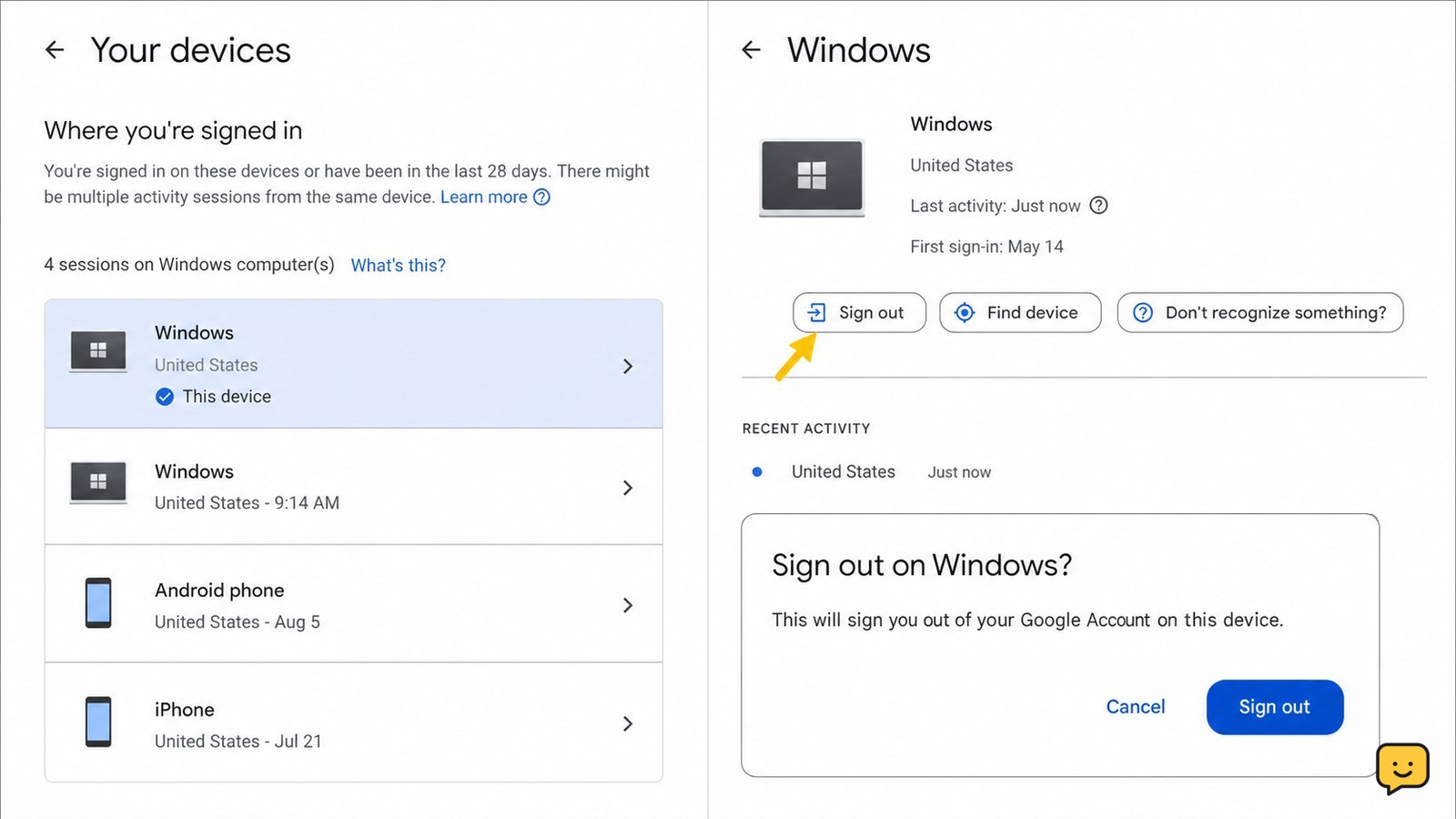Go back from Windows device page

751,50
